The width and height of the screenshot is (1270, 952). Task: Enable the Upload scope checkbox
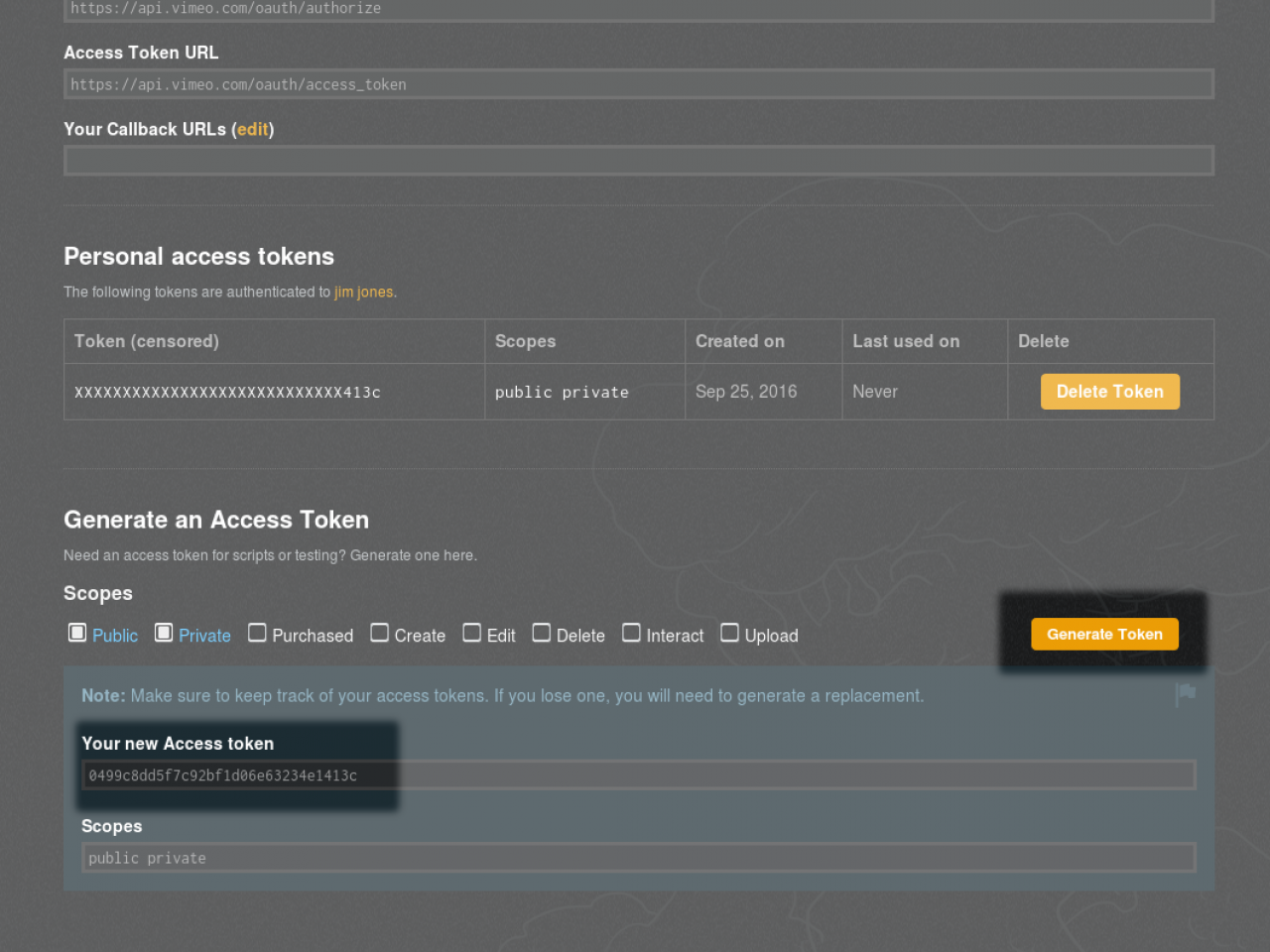click(729, 633)
